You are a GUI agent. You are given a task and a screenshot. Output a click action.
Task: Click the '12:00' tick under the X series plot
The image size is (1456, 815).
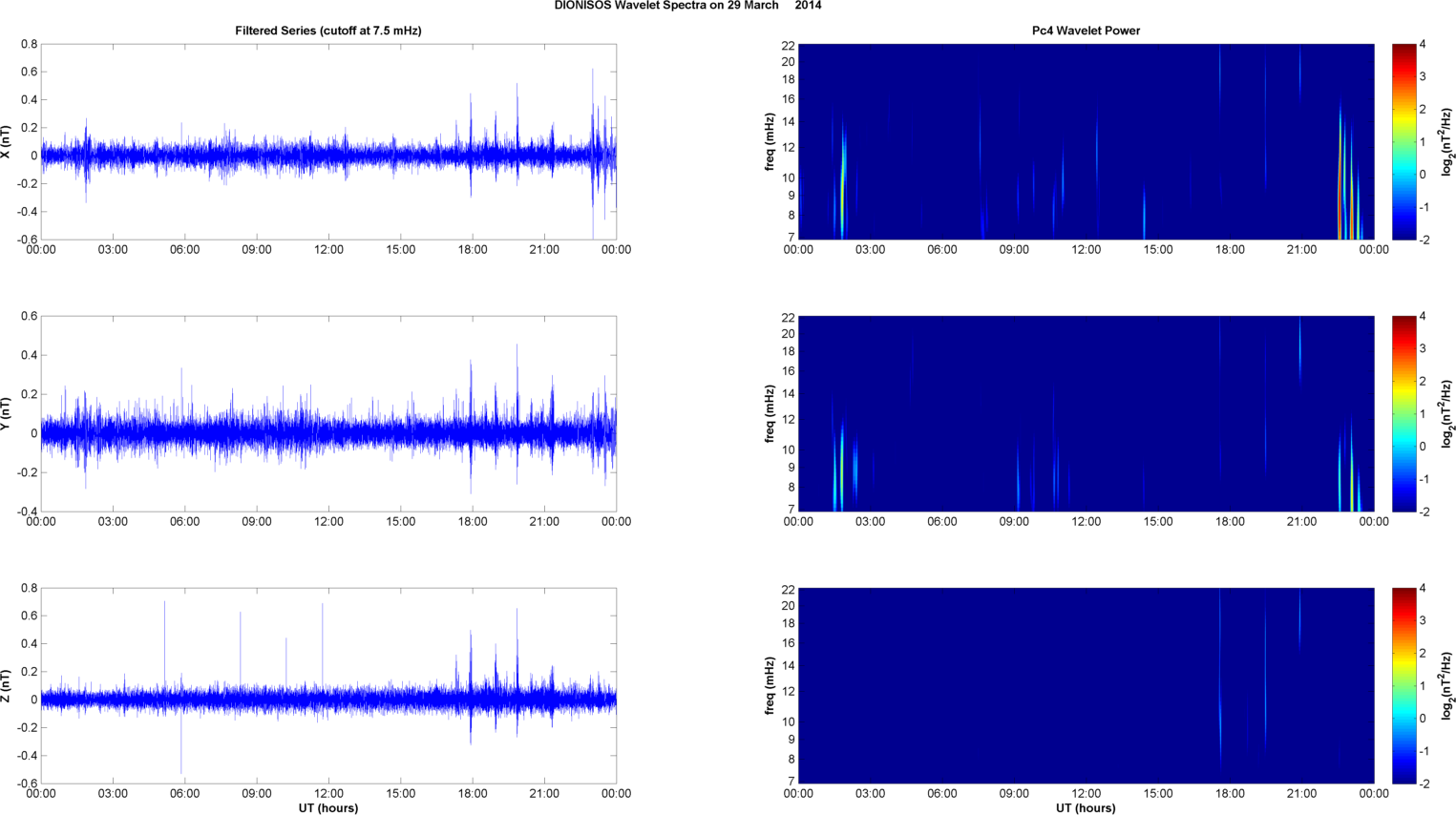(328, 250)
